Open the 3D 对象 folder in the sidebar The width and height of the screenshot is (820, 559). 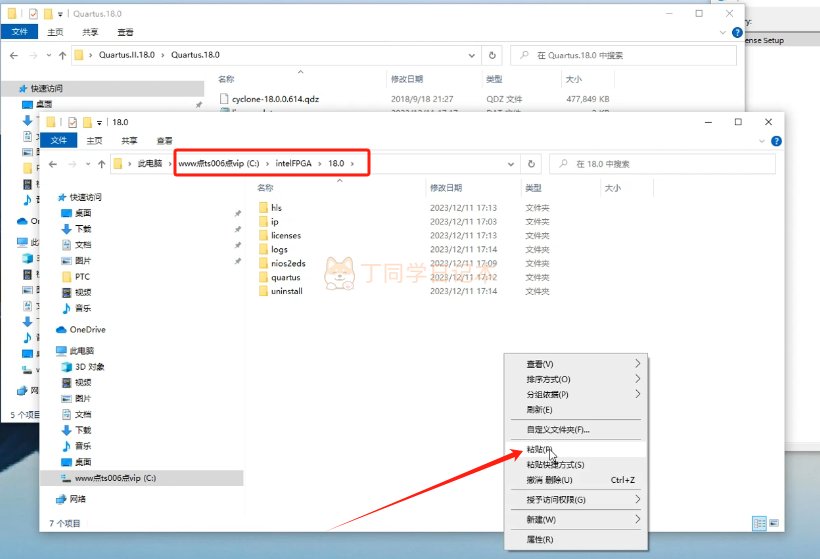coord(89,367)
